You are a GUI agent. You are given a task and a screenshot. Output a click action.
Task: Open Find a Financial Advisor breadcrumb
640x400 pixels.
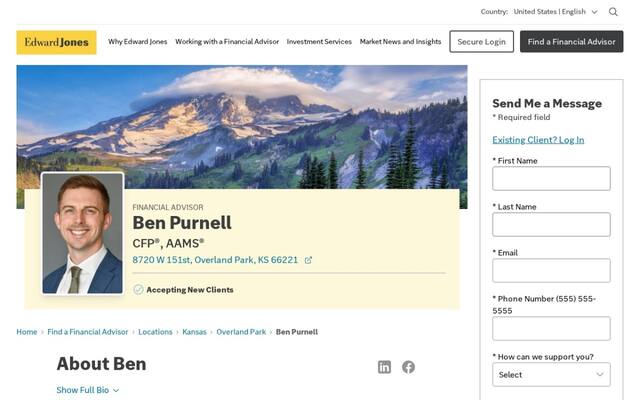[x=88, y=332]
